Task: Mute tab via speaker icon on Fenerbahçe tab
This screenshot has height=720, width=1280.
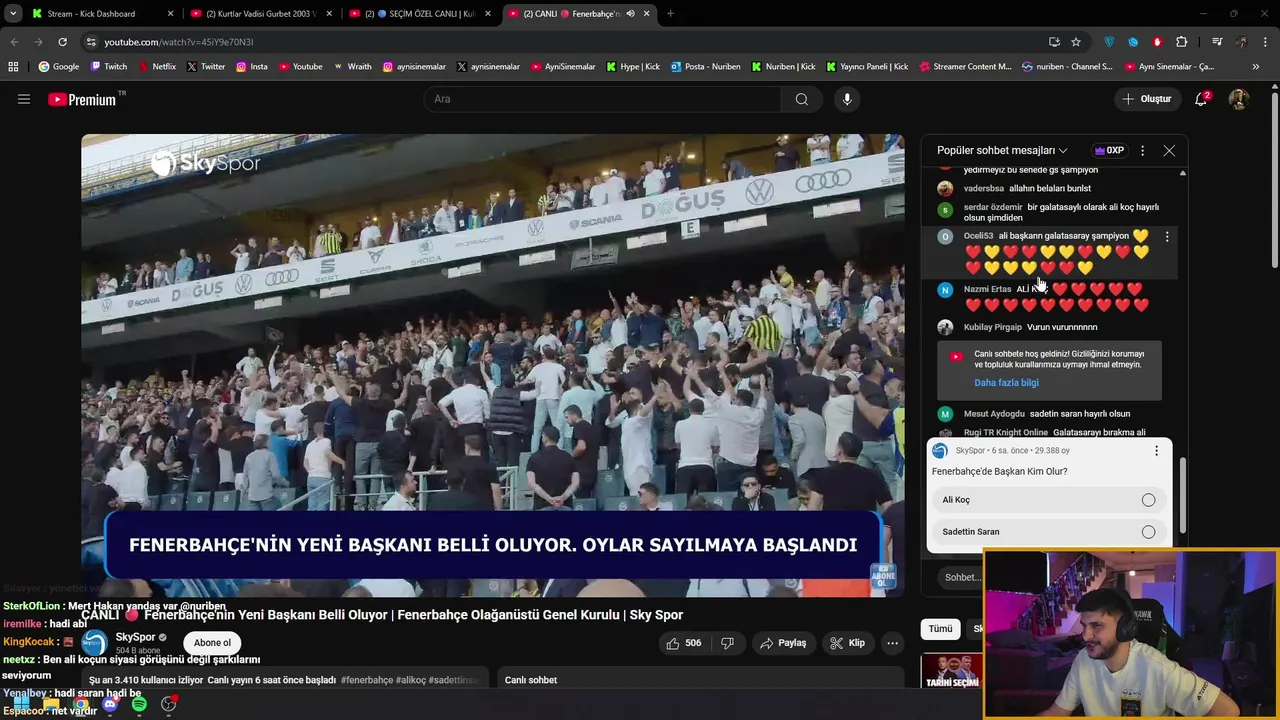Action: (x=630, y=14)
